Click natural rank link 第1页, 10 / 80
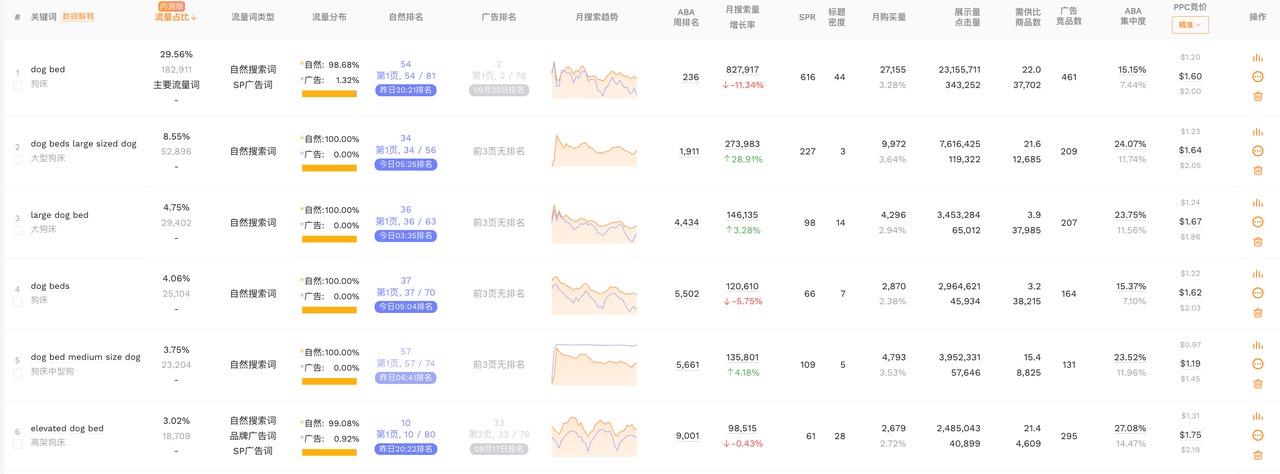 coord(405,434)
